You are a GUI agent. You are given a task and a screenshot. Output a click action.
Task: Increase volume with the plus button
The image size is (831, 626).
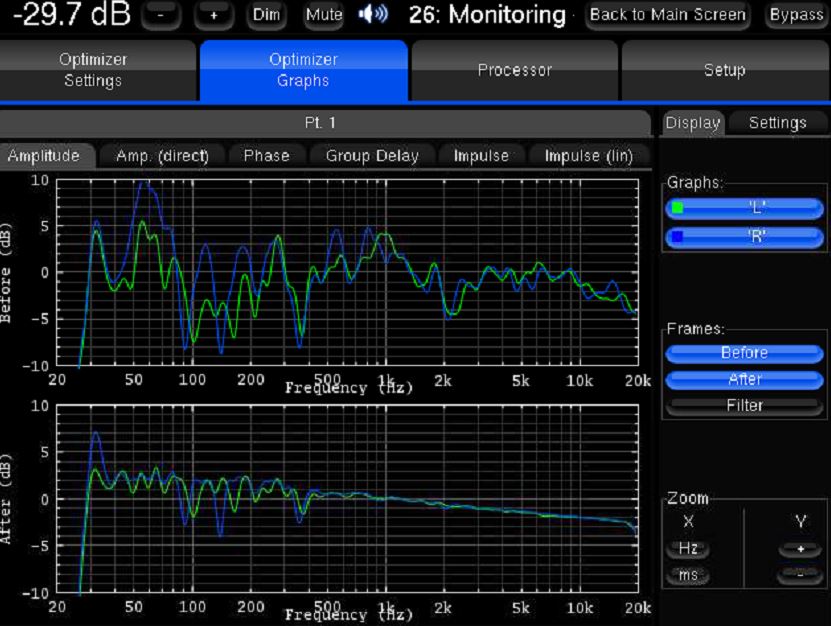[x=214, y=15]
